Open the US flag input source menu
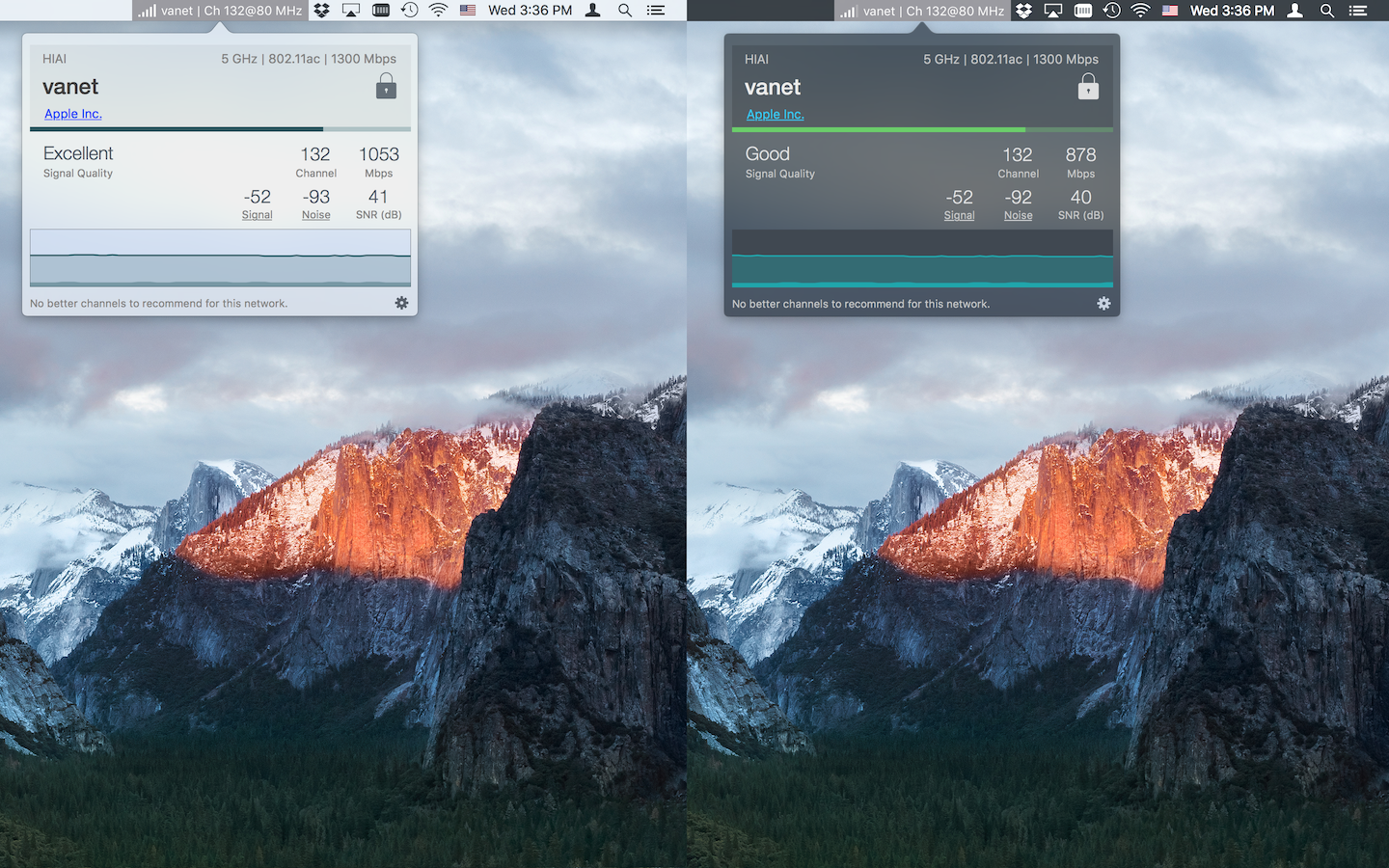Viewport: 1389px width, 868px height. (468, 11)
